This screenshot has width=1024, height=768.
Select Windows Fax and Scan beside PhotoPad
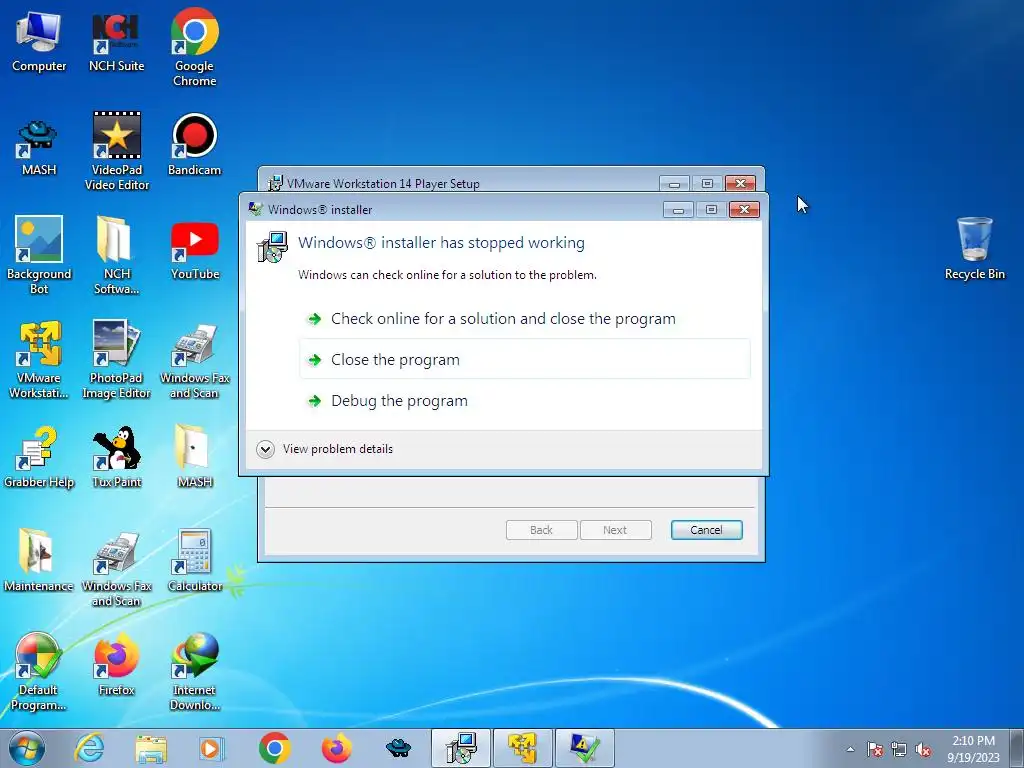pos(195,360)
